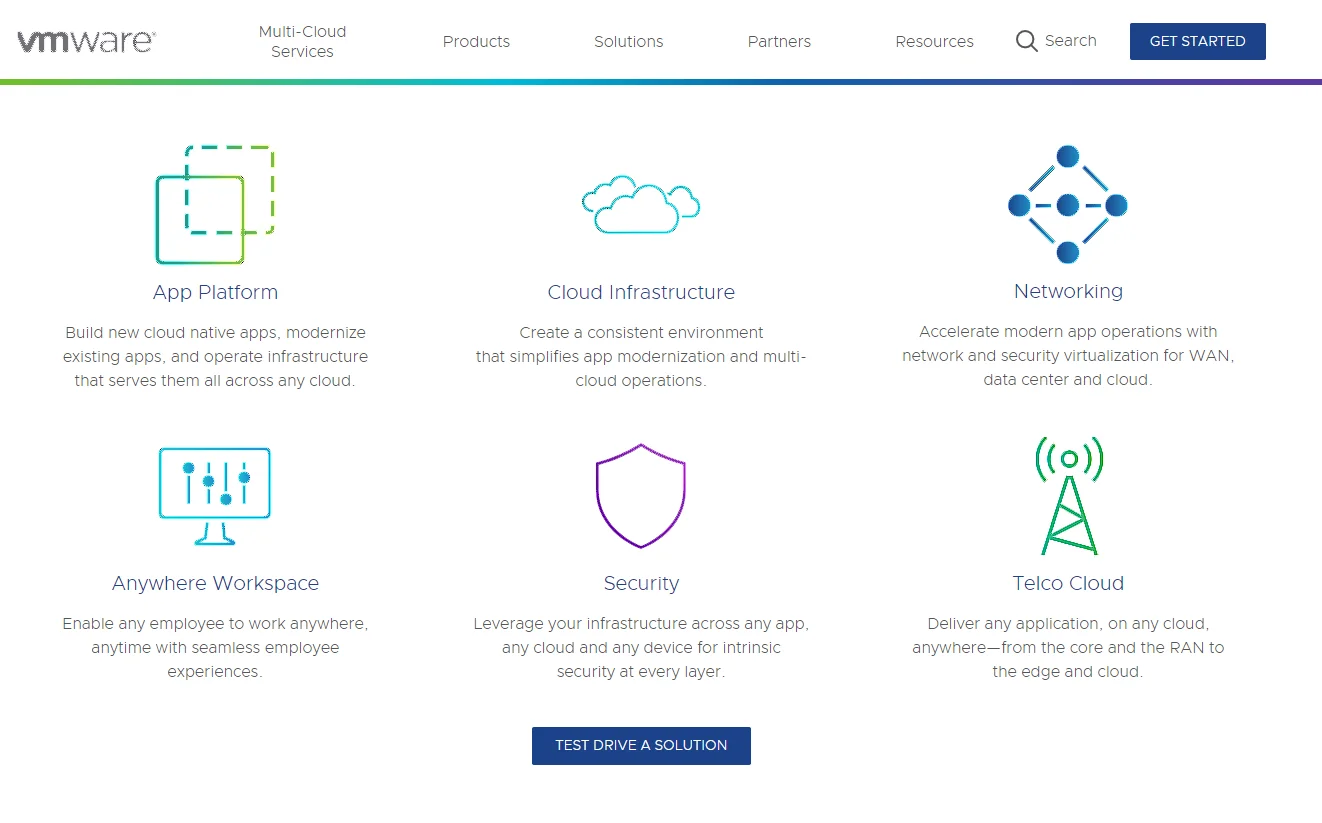Click text "Enable any employee to work anywhere,"
Image resolution: width=1322 pixels, height=823 pixels.
[215, 623]
